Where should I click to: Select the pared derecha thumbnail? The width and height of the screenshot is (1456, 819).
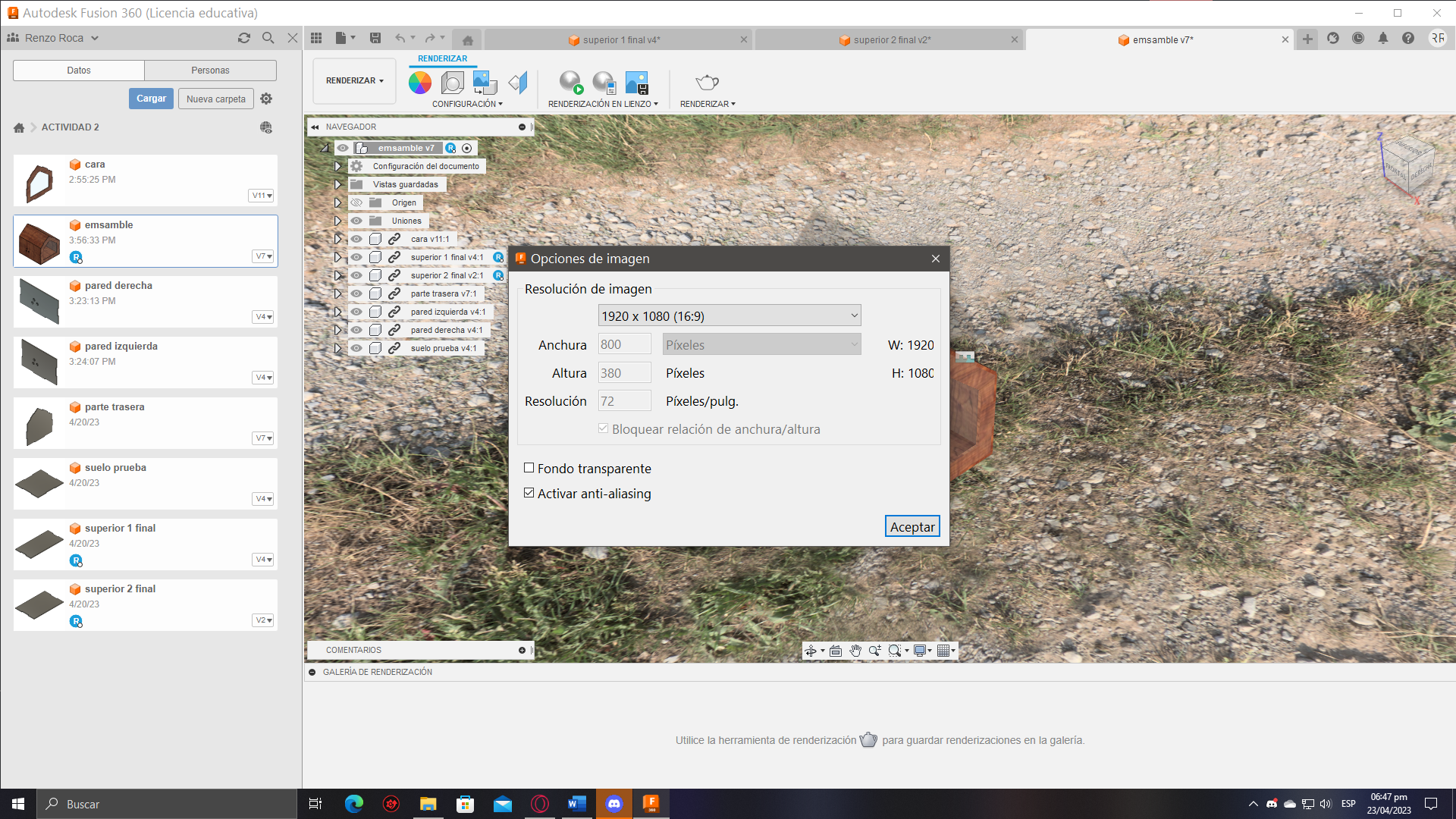(39, 301)
